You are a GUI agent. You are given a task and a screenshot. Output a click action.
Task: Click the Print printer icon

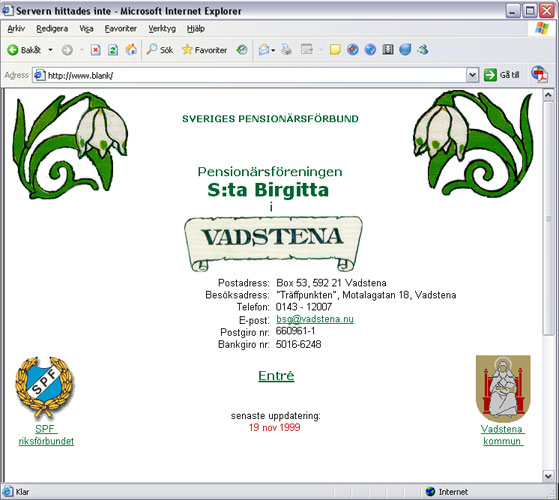(x=286, y=50)
